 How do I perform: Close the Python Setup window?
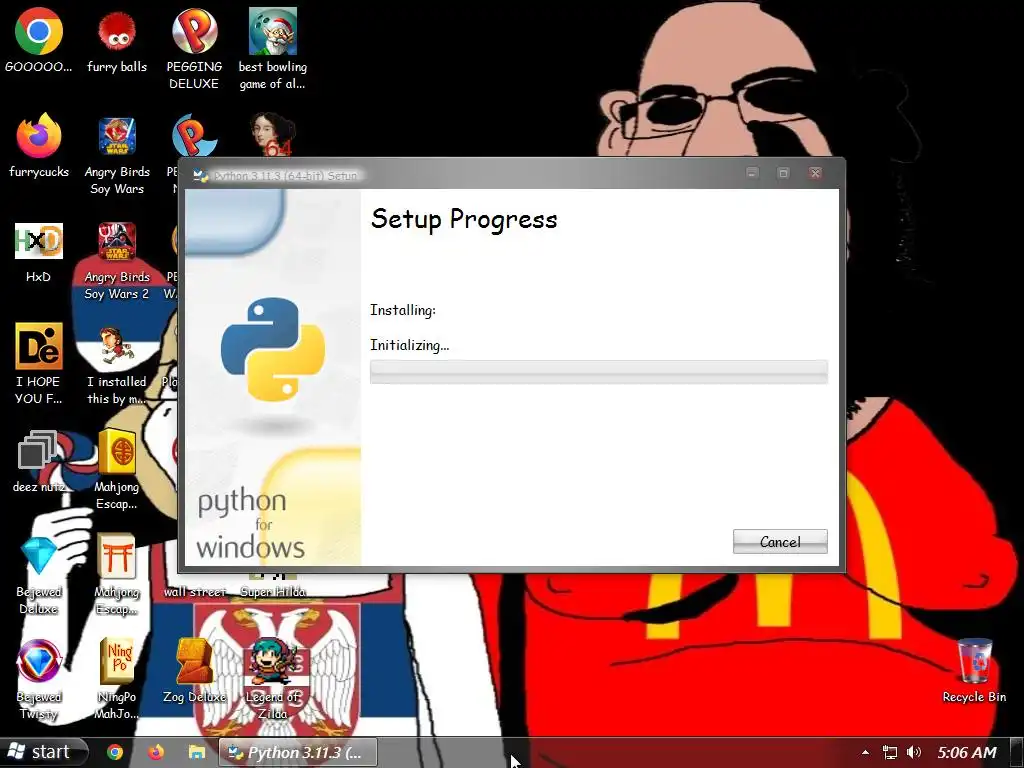click(x=815, y=173)
